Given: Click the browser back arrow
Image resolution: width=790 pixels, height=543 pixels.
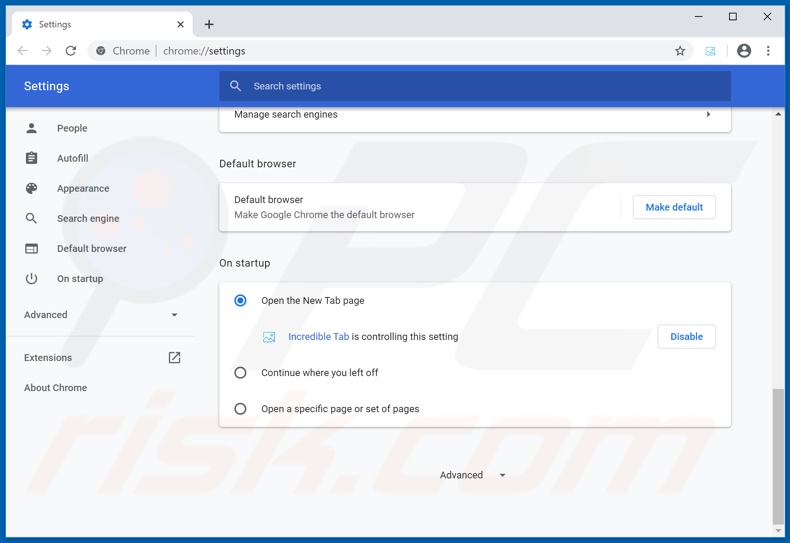Looking at the screenshot, I should pos(23,51).
